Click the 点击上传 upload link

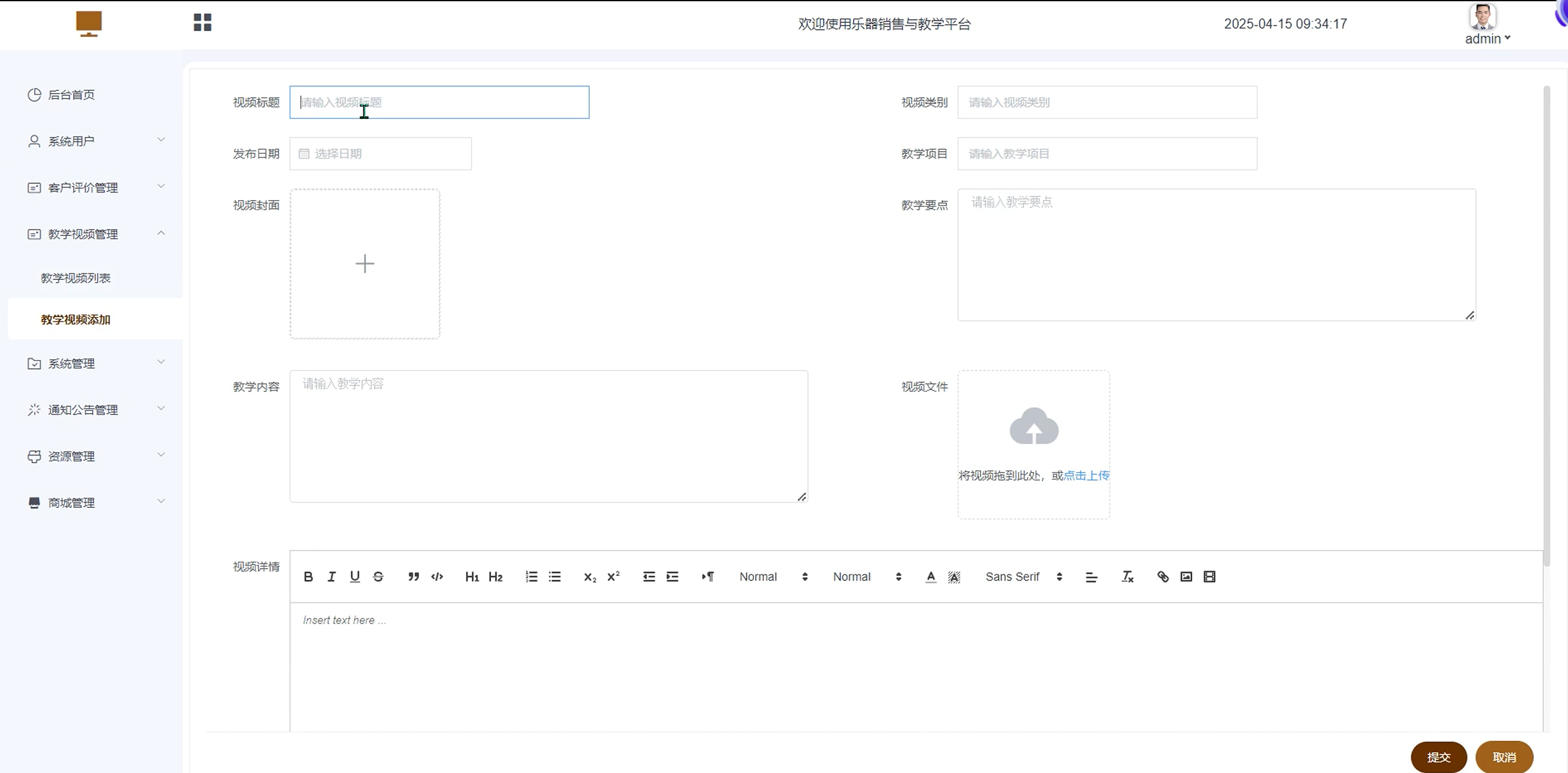[1086, 476]
